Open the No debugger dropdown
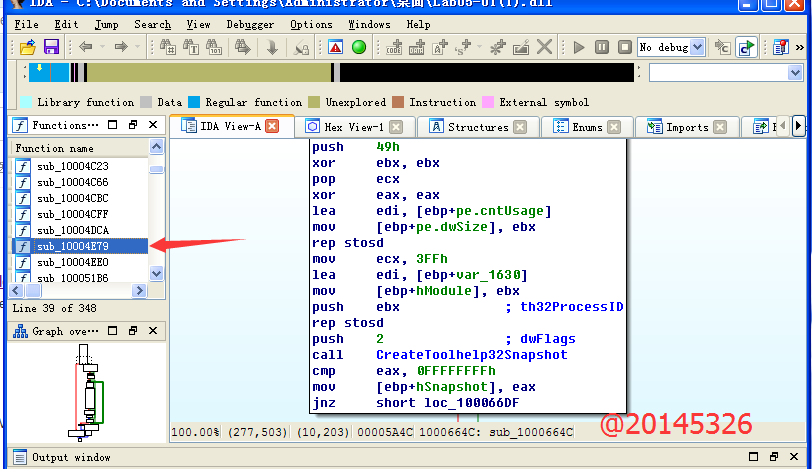The width and height of the screenshot is (812, 469). click(x=697, y=47)
